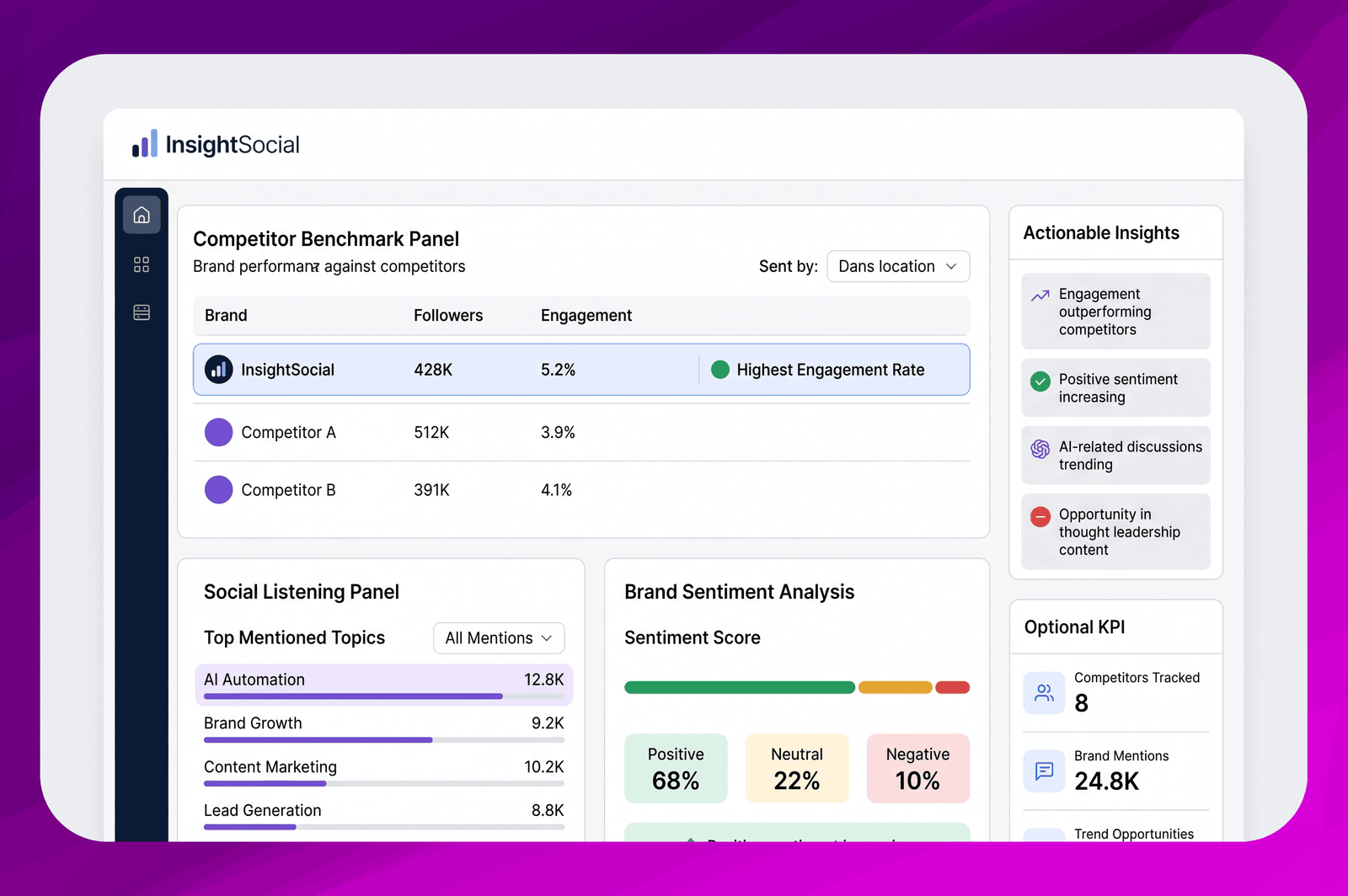
Task: Select the stacked list icon in the sidebar
Action: click(x=142, y=312)
